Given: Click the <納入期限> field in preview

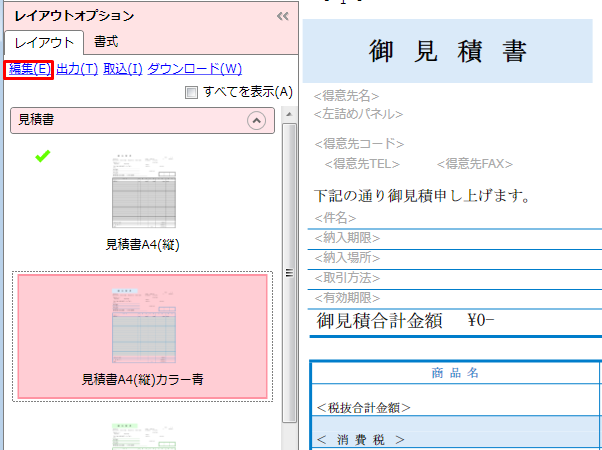Looking at the screenshot, I should click(x=347, y=238).
